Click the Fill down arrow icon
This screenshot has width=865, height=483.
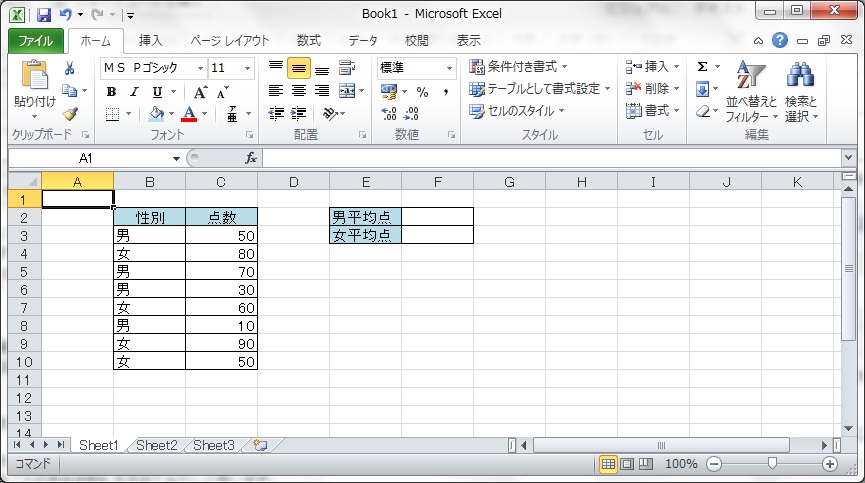point(702,89)
